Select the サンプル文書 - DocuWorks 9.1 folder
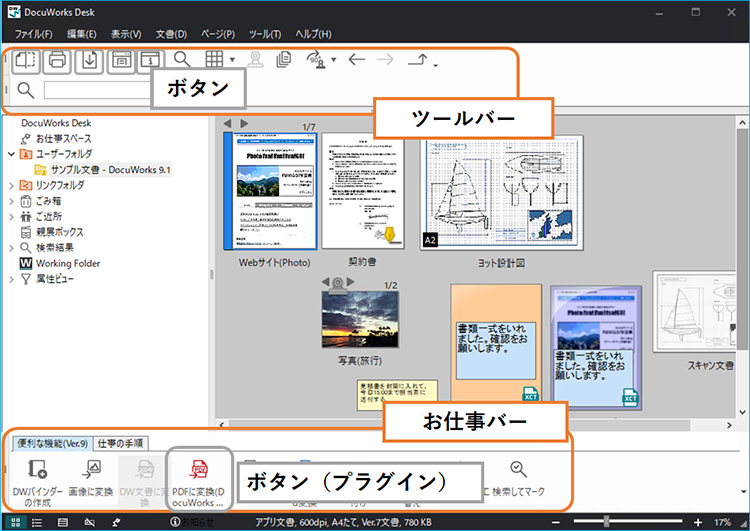This screenshot has height=531, width=750. tap(110, 170)
